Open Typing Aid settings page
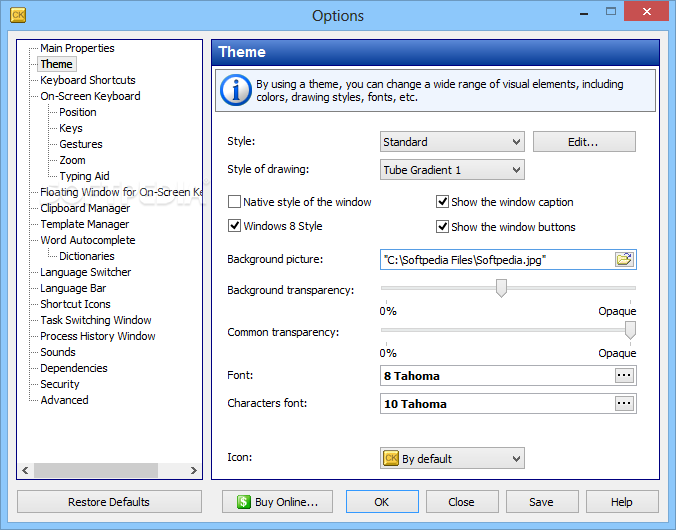676x530 pixels. point(84,176)
